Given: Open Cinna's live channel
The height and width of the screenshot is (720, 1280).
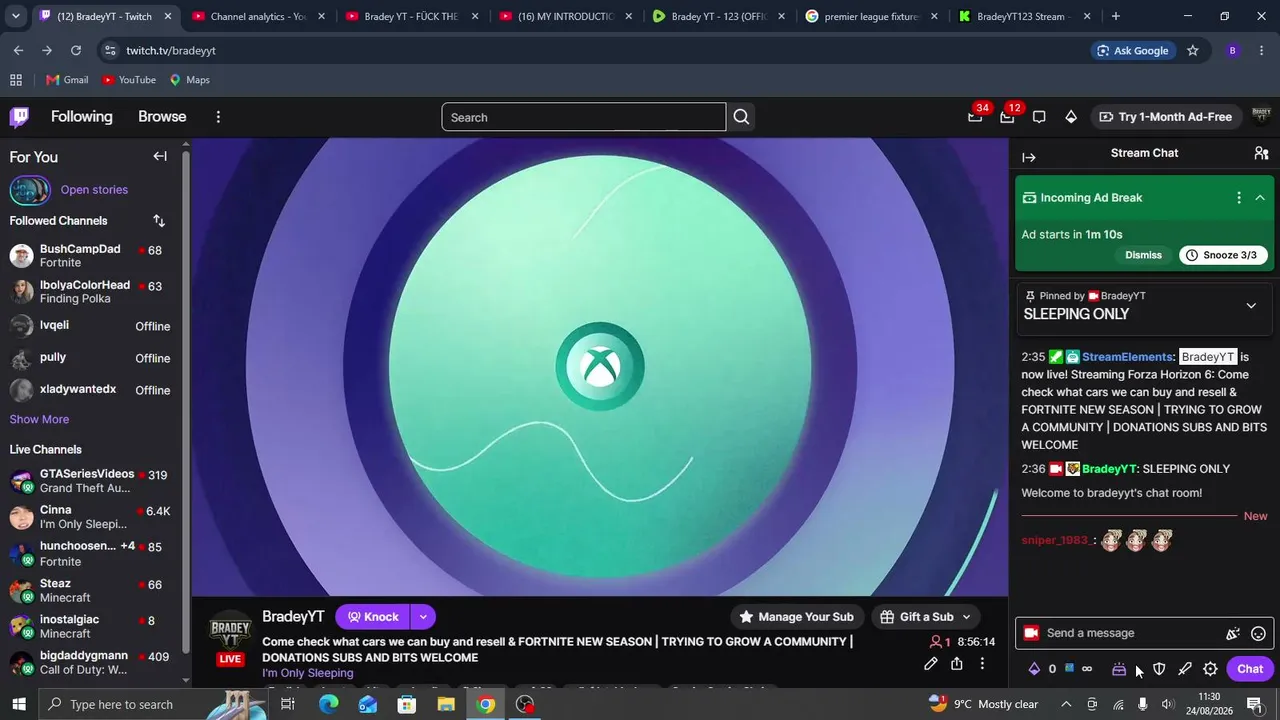Looking at the screenshot, I should 91,517.
